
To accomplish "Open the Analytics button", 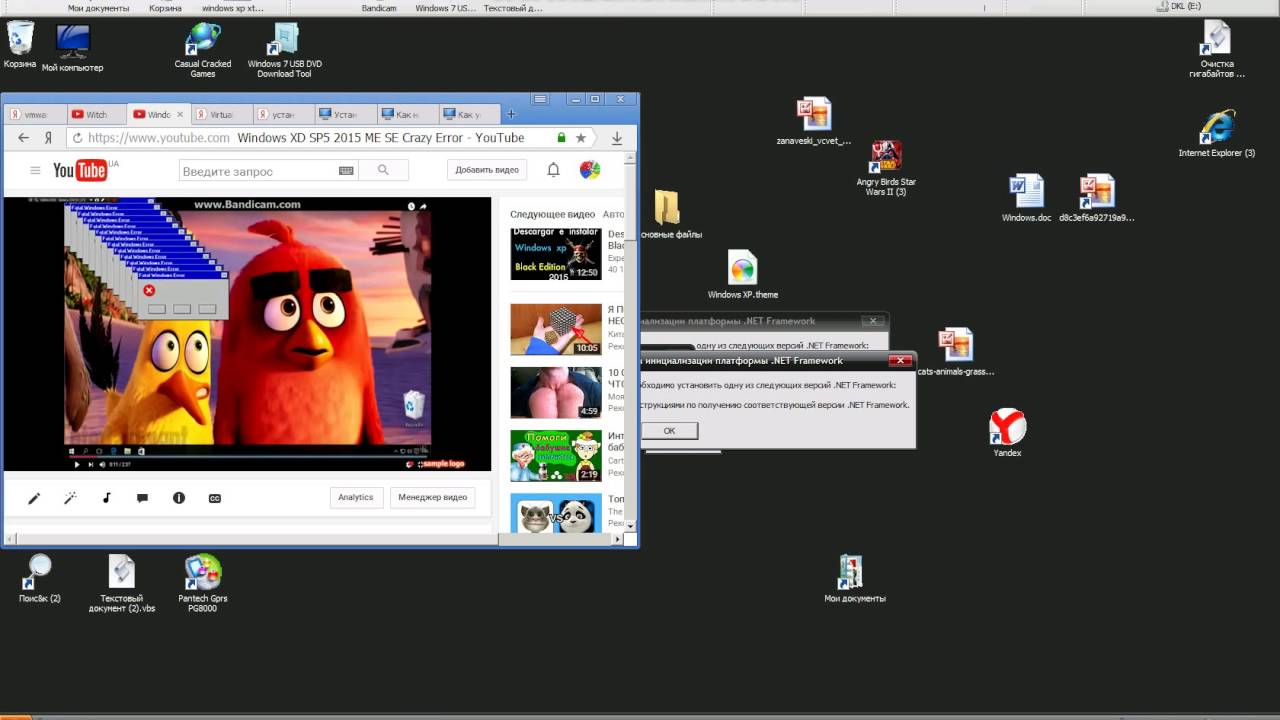I will point(356,497).
